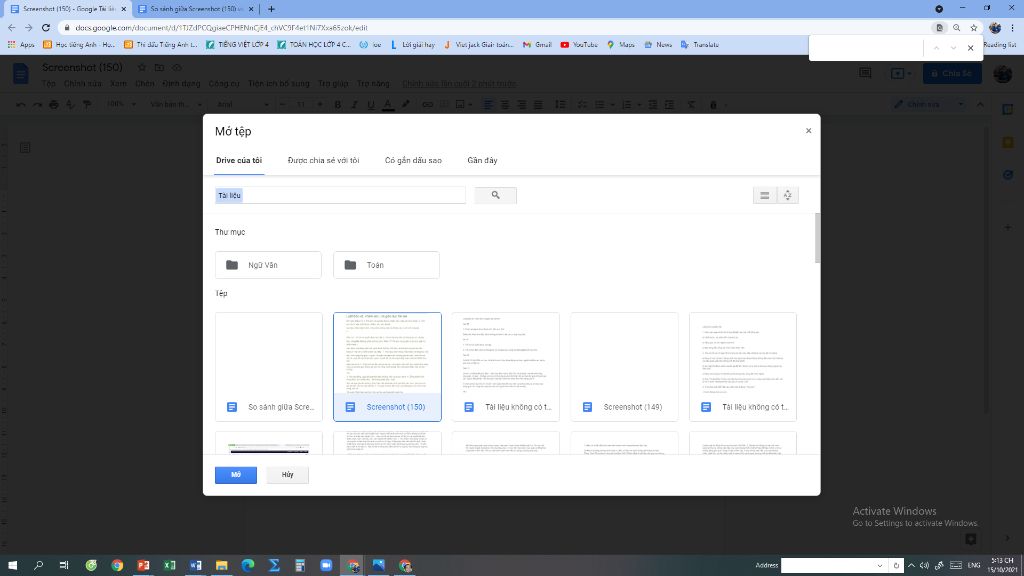Set justified text alignment

(x=538, y=104)
